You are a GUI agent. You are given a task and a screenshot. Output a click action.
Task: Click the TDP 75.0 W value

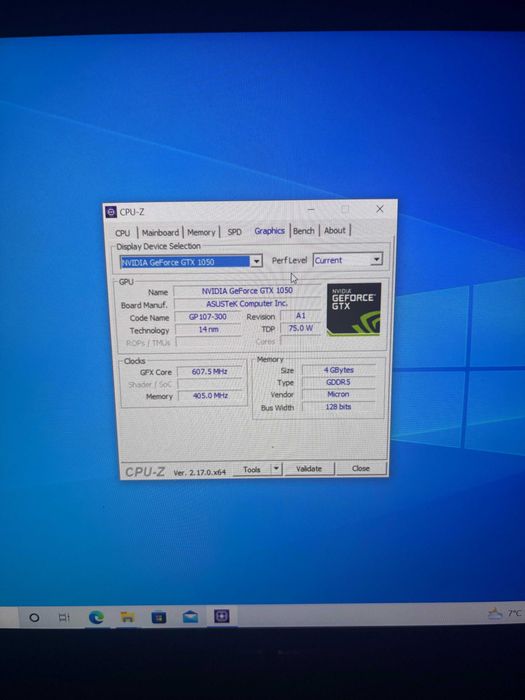(x=300, y=328)
